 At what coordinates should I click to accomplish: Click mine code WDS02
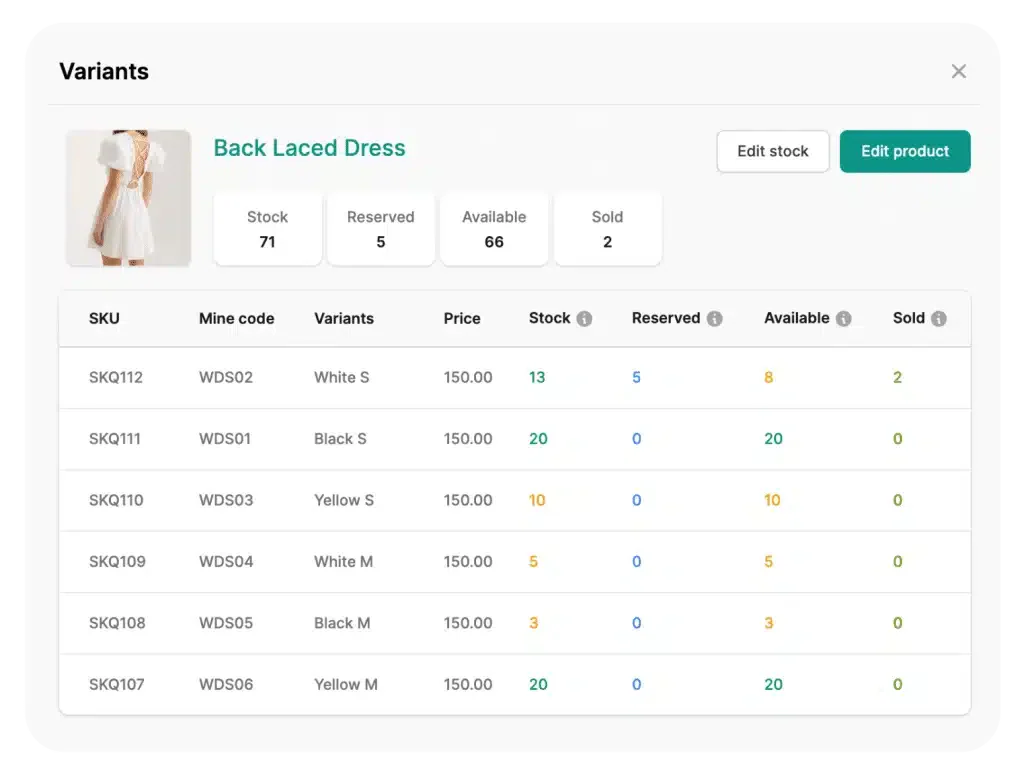(x=226, y=378)
